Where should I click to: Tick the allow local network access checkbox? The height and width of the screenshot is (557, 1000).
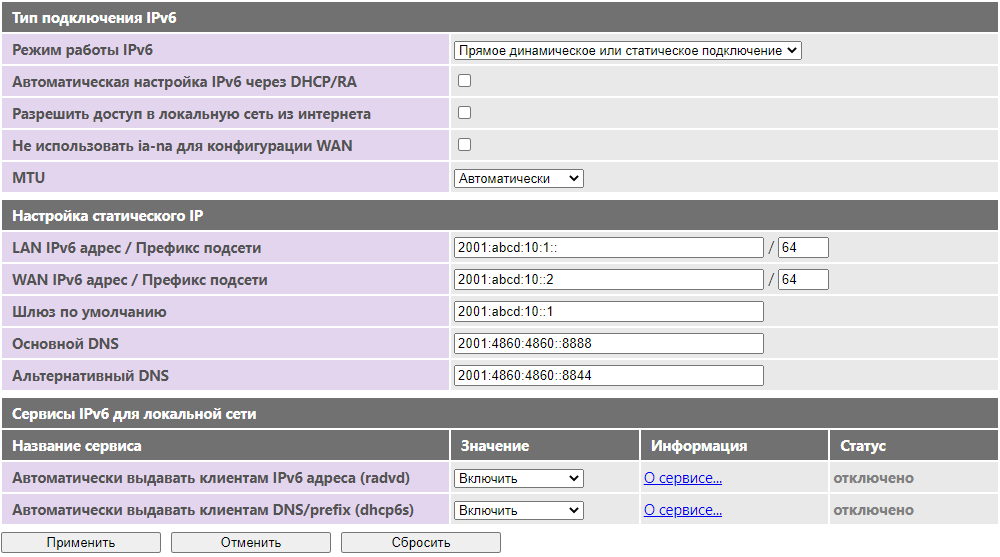(x=464, y=113)
